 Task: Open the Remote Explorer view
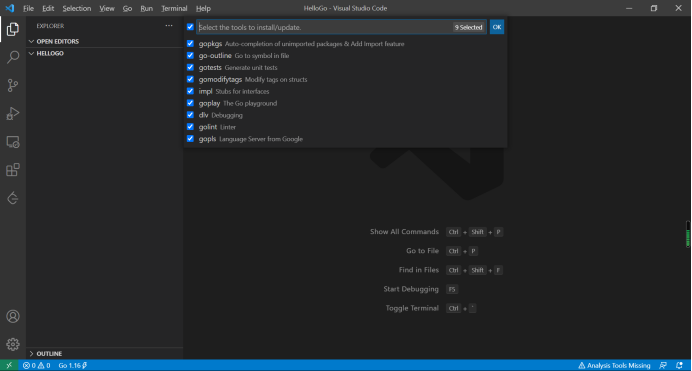click(13, 142)
